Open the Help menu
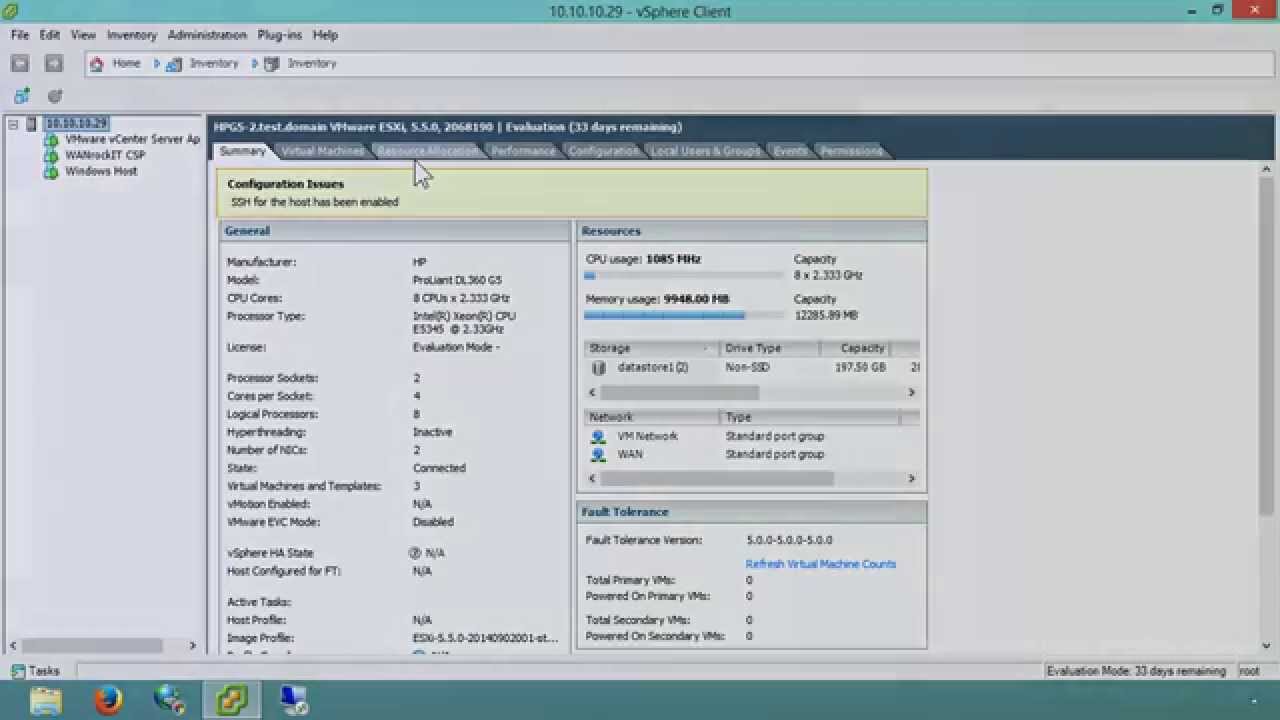The image size is (1280, 720). coord(325,35)
